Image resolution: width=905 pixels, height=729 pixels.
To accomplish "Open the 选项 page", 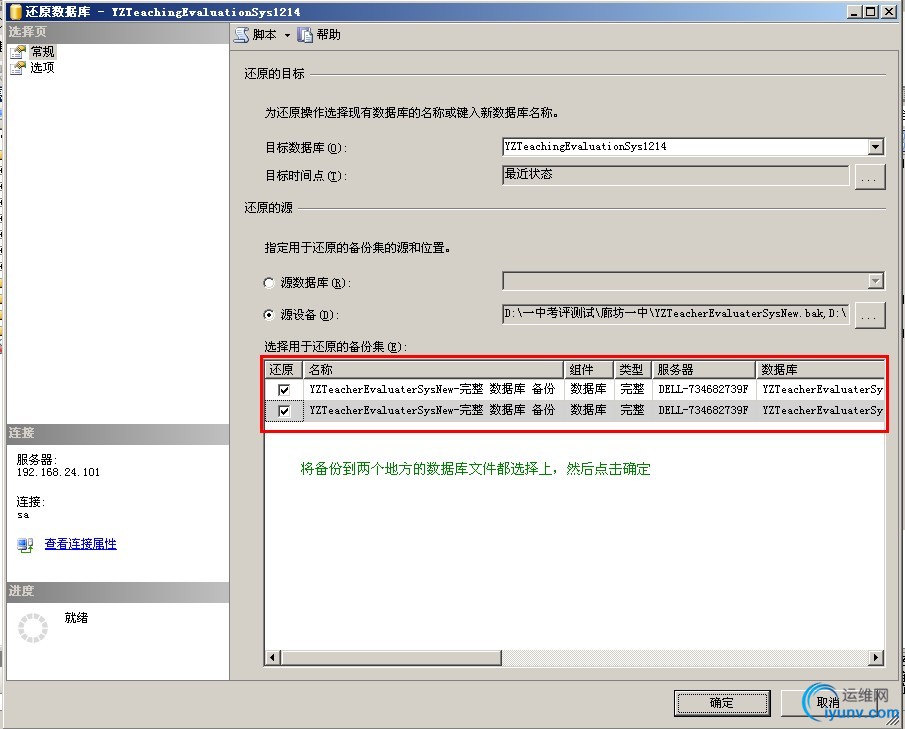I will coord(42,68).
